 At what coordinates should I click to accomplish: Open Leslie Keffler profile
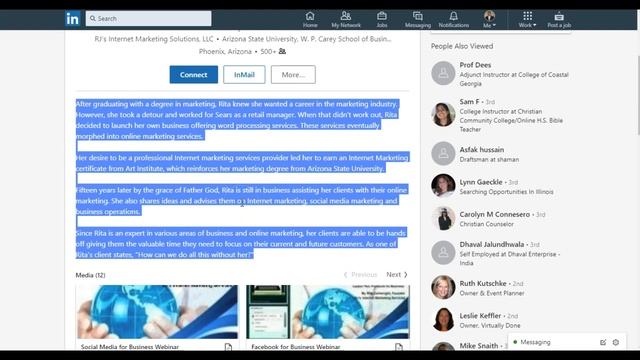pyautogui.click(x=480, y=316)
